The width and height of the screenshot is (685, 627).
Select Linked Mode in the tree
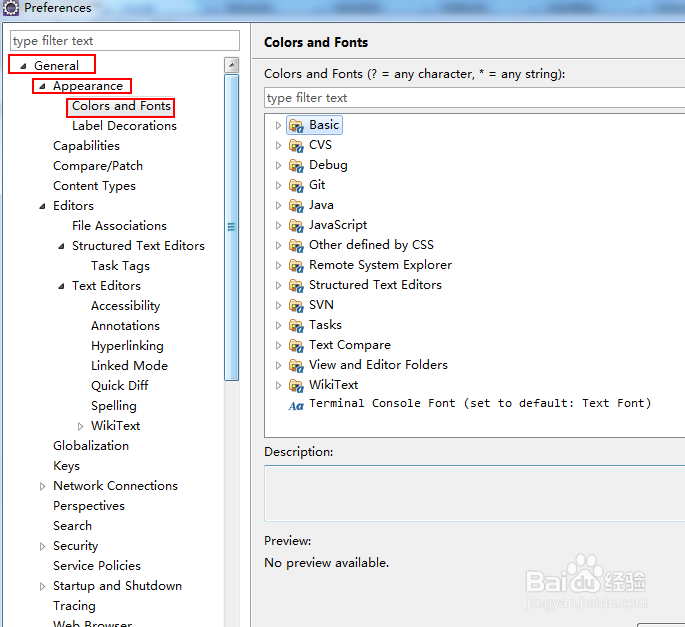pyautogui.click(x=129, y=366)
